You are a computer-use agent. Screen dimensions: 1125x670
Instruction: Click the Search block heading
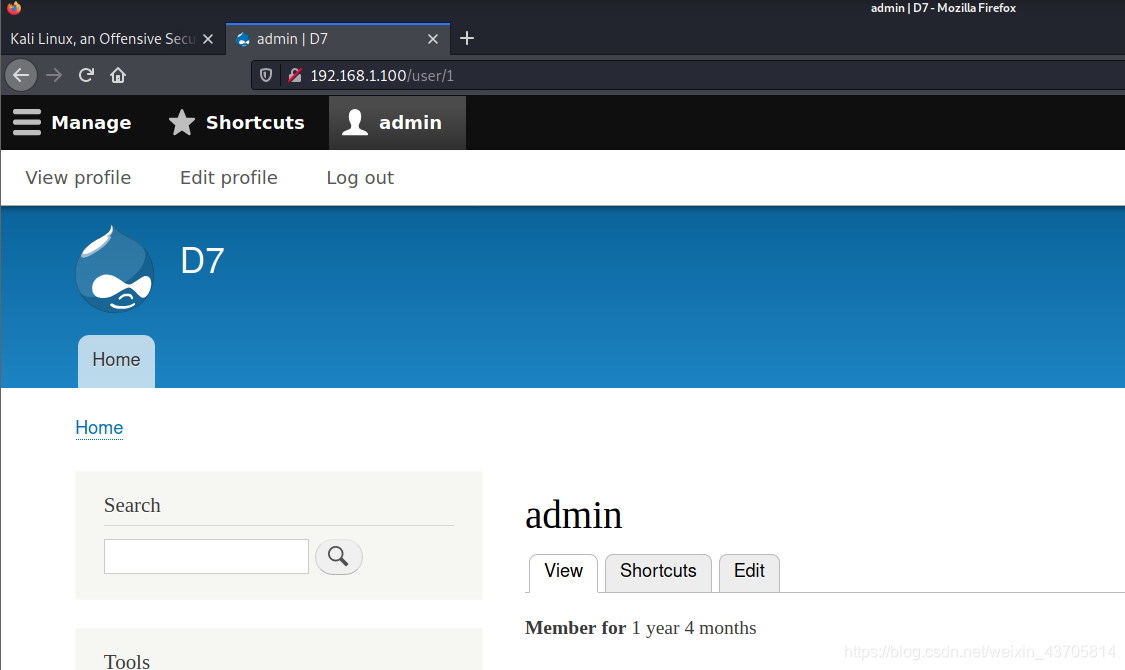(x=132, y=505)
